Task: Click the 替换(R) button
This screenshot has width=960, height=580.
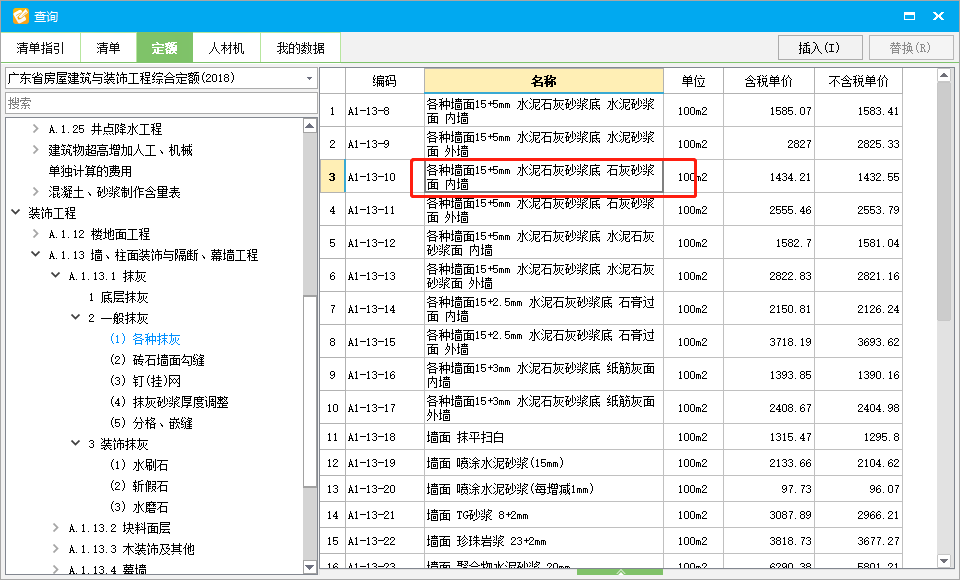Action: click(910, 48)
